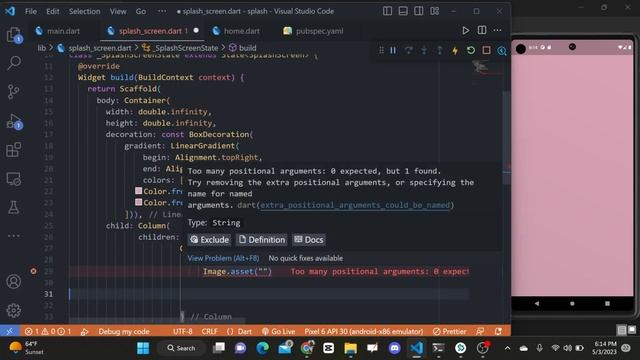
Task: Select Pixel 6 API 30 device
Action: click(364, 331)
